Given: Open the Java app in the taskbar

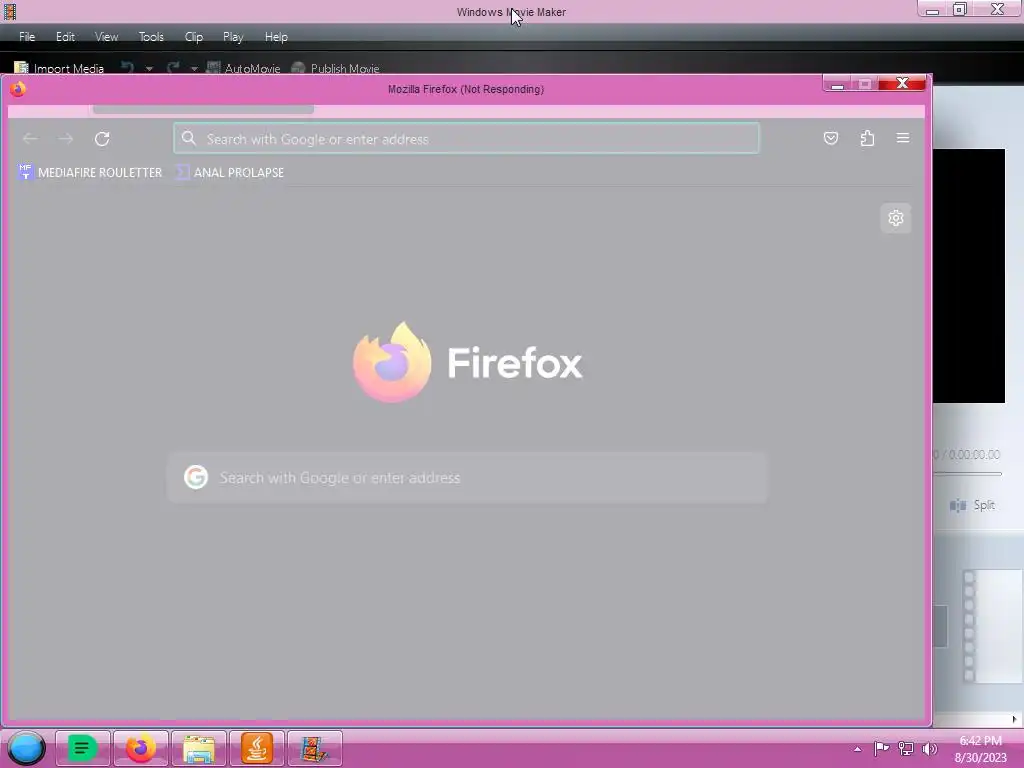Looking at the screenshot, I should 257,748.
